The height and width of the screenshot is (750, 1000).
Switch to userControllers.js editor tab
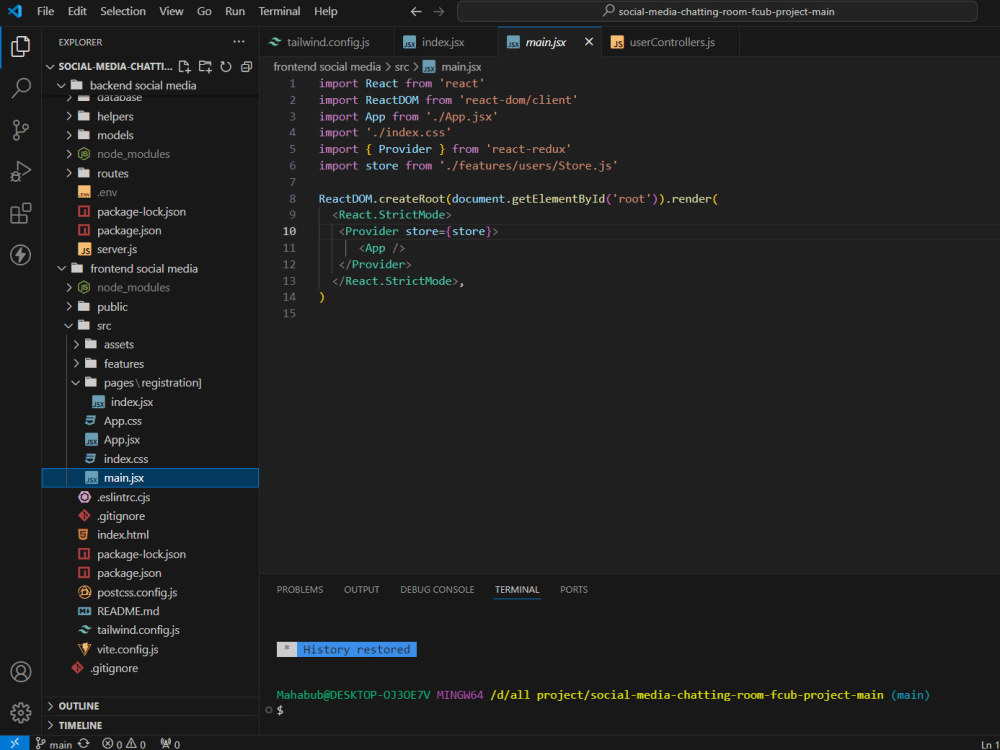coord(670,42)
